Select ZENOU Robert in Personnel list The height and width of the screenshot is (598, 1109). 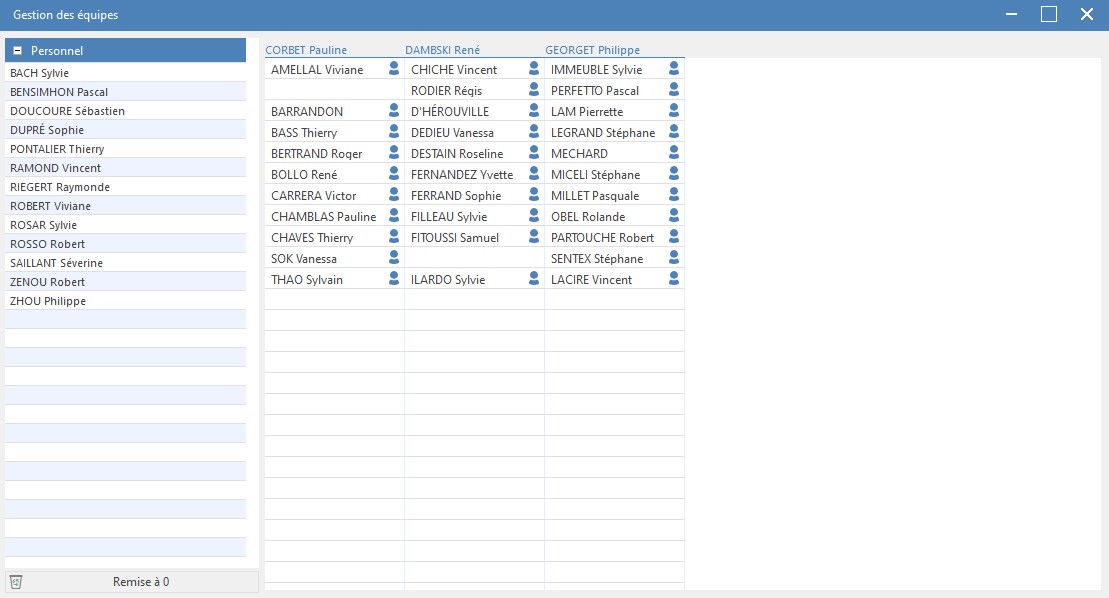click(x=125, y=282)
